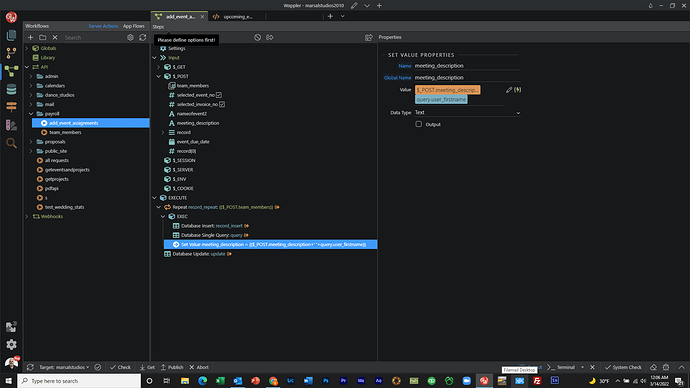Image resolution: width=690 pixels, height=388 pixels.
Task: Click the new folder icon in Workflows
Action: click(43, 37)
